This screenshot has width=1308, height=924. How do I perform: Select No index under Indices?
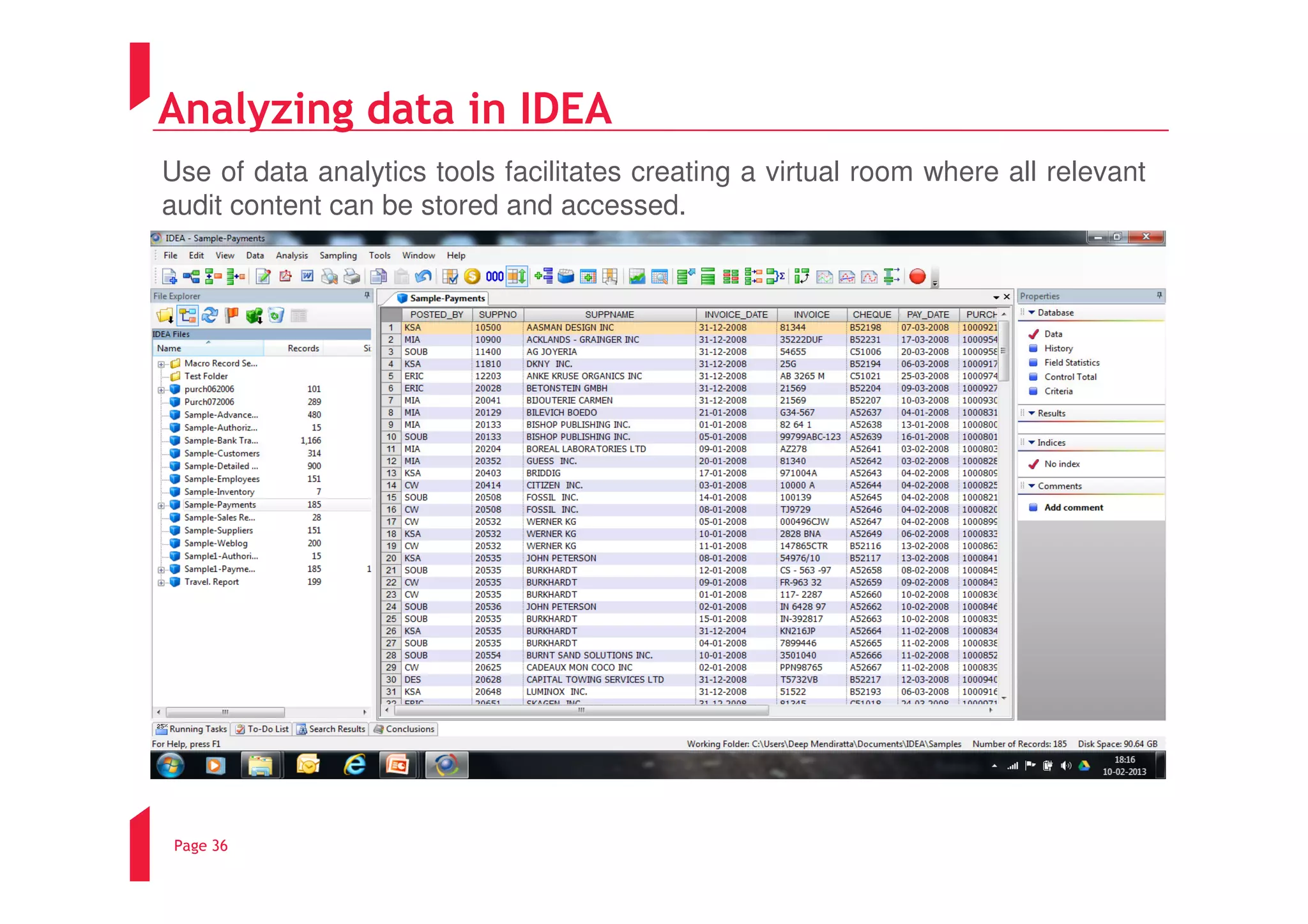(1062, 464)
